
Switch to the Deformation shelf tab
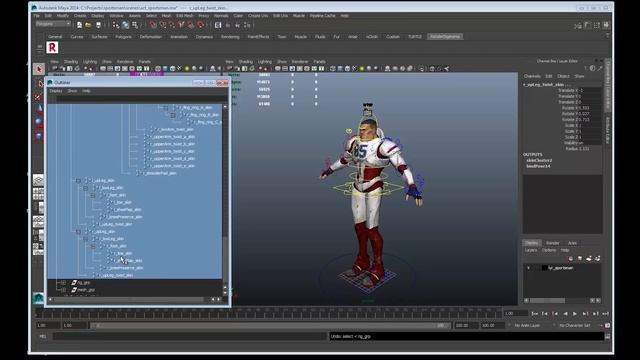click(151, 37)
